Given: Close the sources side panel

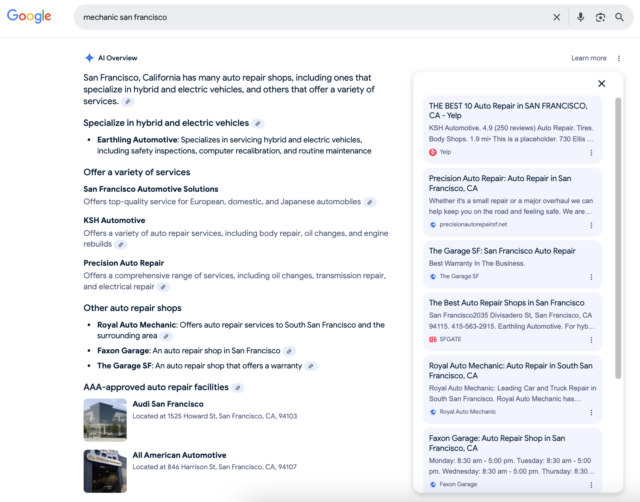Looking at the screenshot, I should [601, 84].
